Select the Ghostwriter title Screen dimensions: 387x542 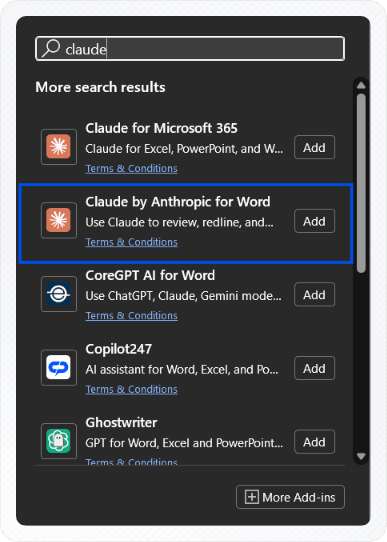coord(121,422)
